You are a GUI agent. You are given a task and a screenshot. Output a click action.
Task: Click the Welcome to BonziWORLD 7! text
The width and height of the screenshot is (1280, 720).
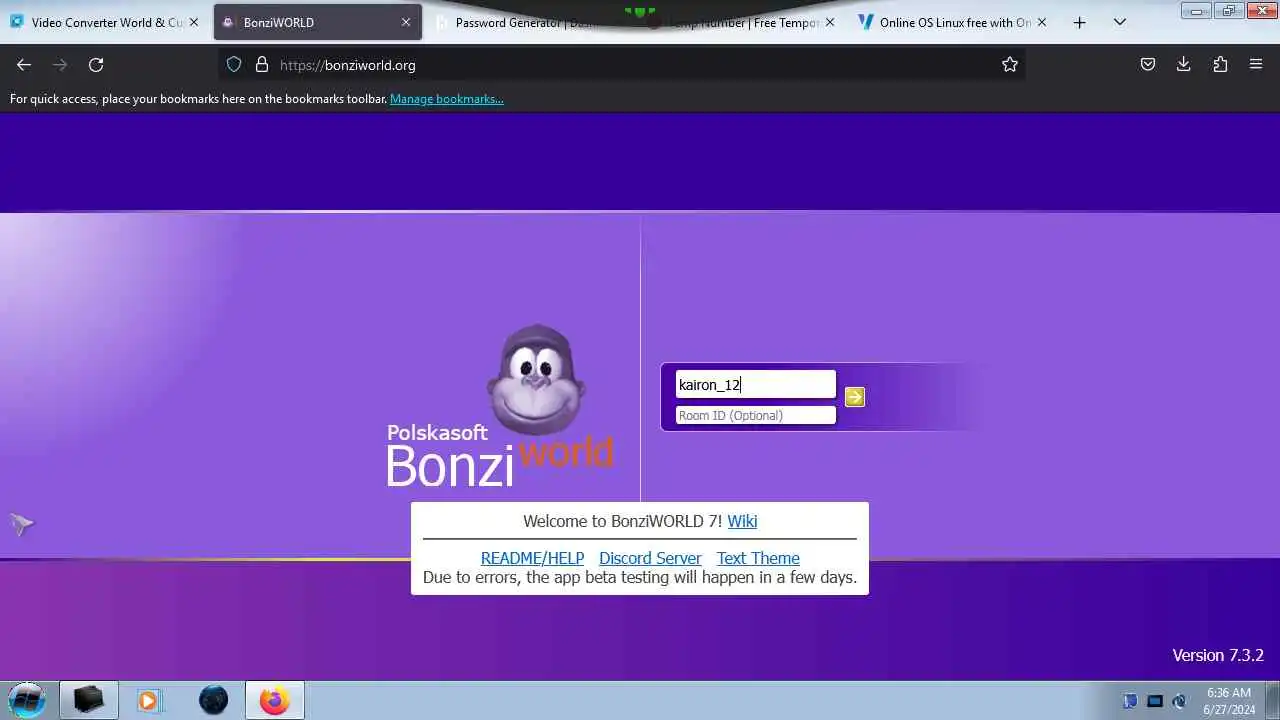point(622,521)
